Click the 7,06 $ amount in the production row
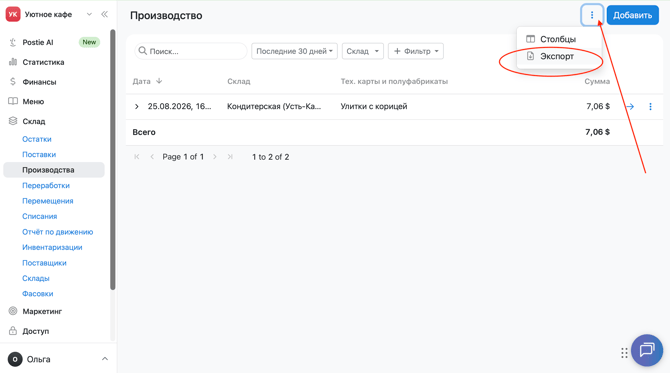670x373 pixels. [x=598, y=106]
